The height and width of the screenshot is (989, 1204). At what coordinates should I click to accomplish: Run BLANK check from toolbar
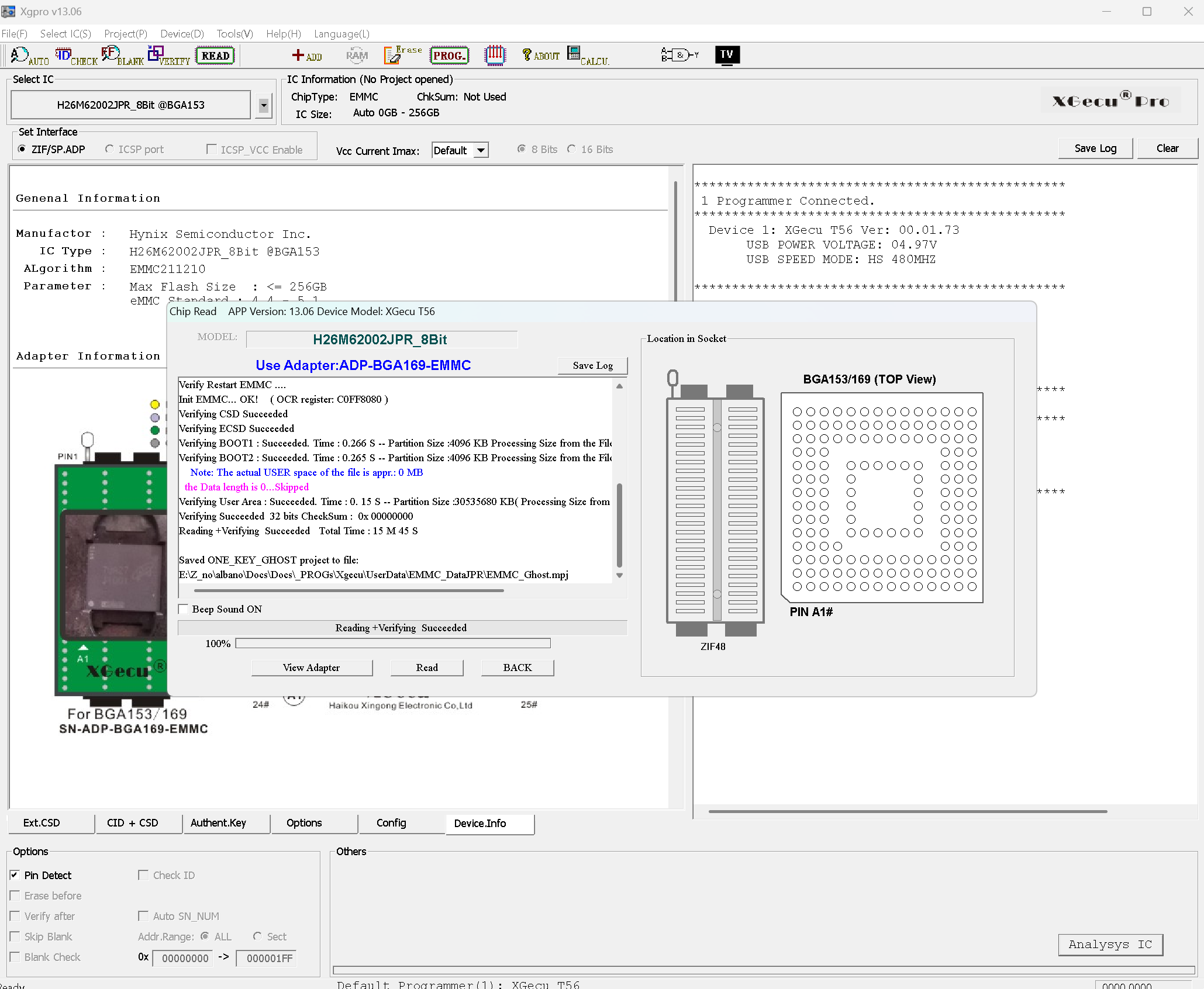point(122,56)
